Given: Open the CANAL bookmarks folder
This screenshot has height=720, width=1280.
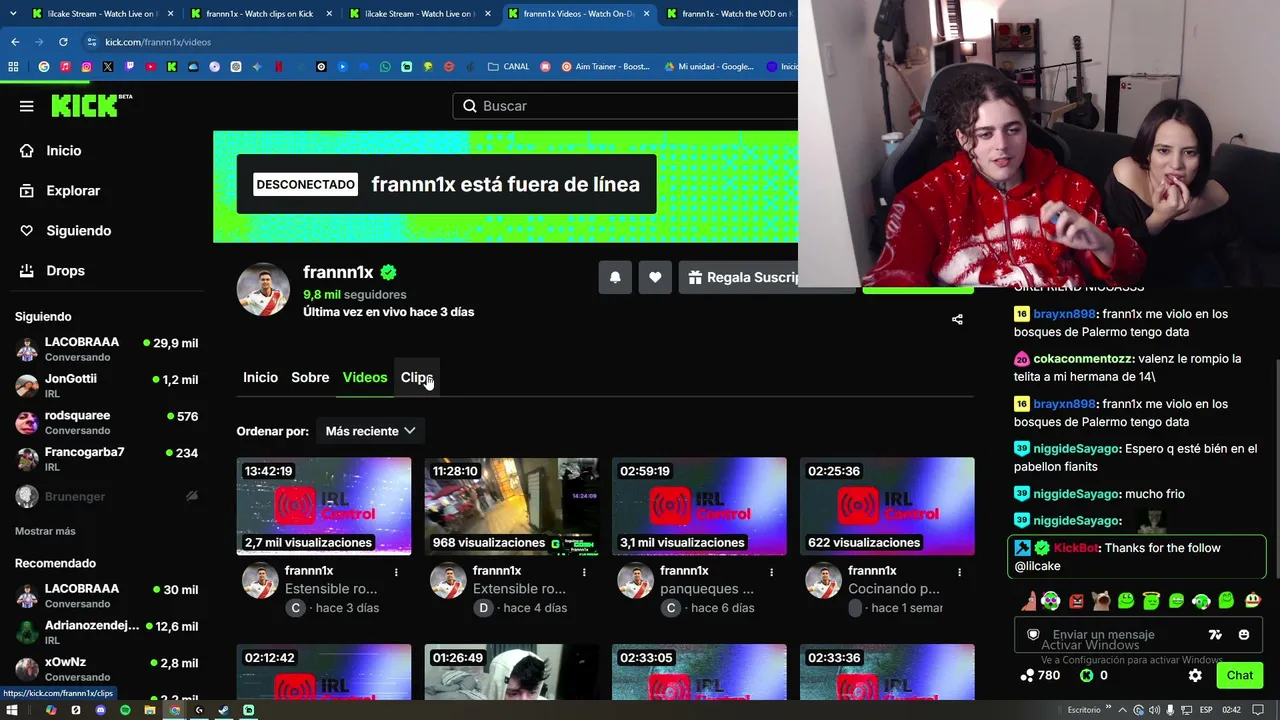Looking at the screenshot, I should pyautogui.click(x=509, y=67).
